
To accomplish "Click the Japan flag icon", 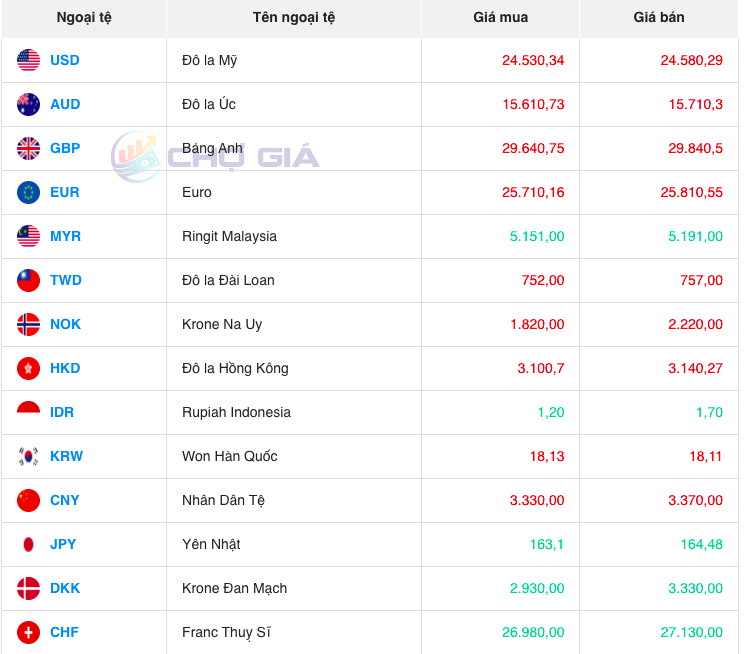I will [x=28, y=544].
